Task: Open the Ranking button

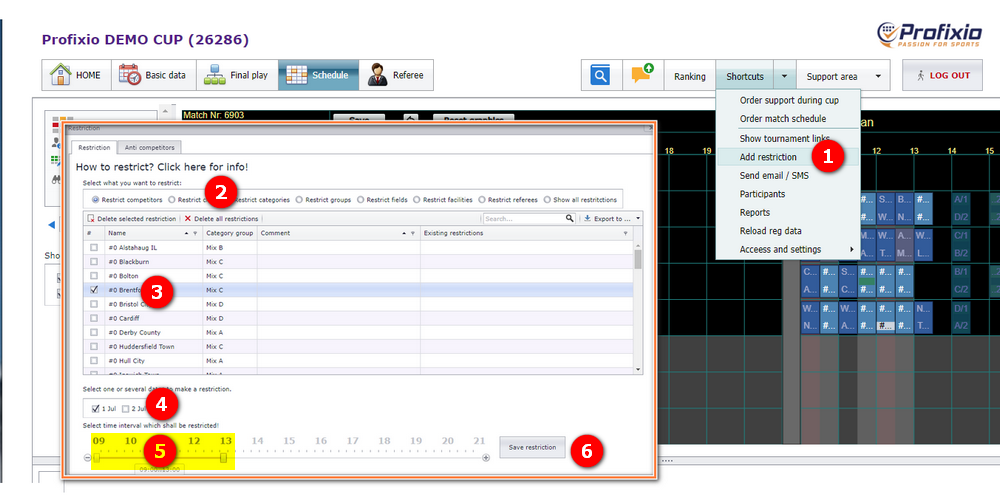Action: click(x=689, y=76)
